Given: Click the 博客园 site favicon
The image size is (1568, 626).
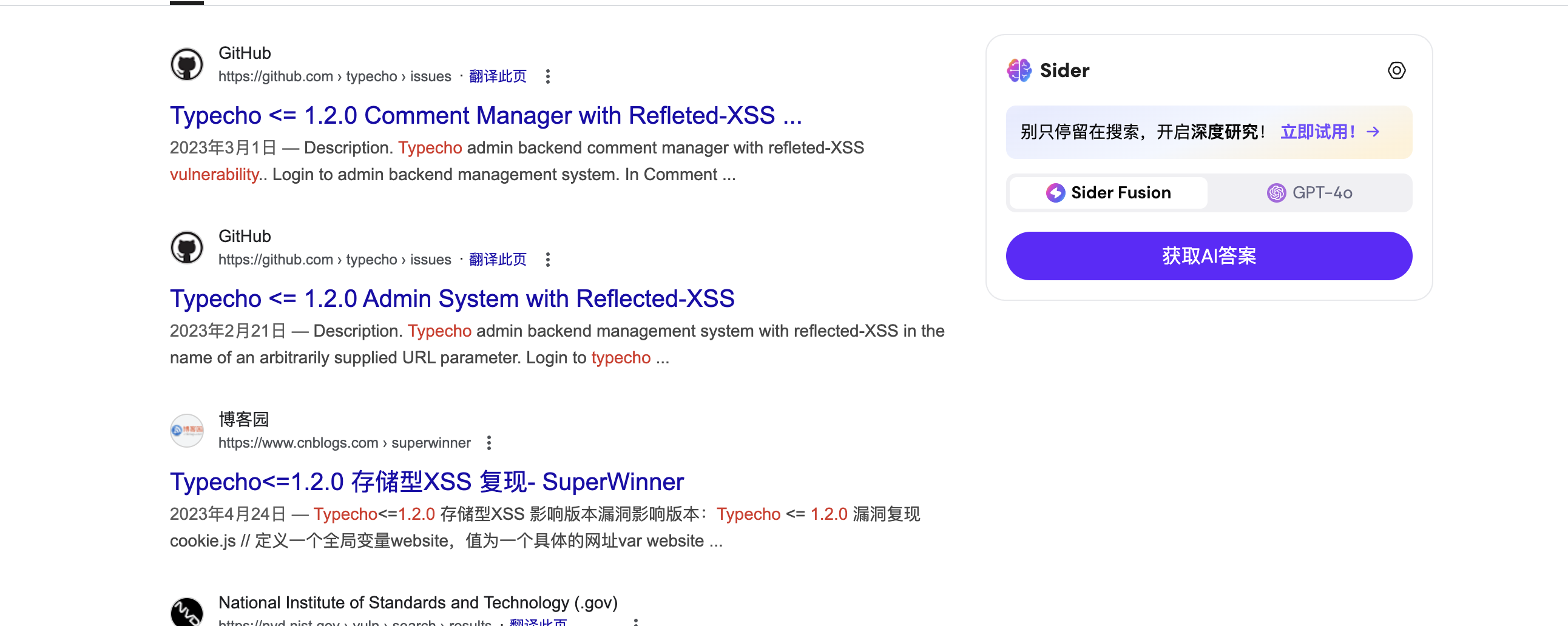Looking at the screenshot, I should pos(187,431).
